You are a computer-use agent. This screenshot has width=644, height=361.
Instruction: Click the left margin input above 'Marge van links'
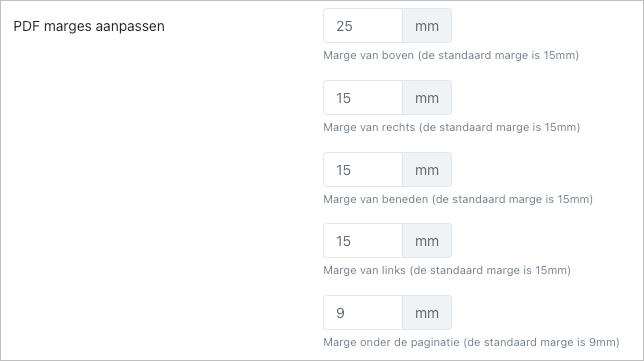click(x=363, y=241)
